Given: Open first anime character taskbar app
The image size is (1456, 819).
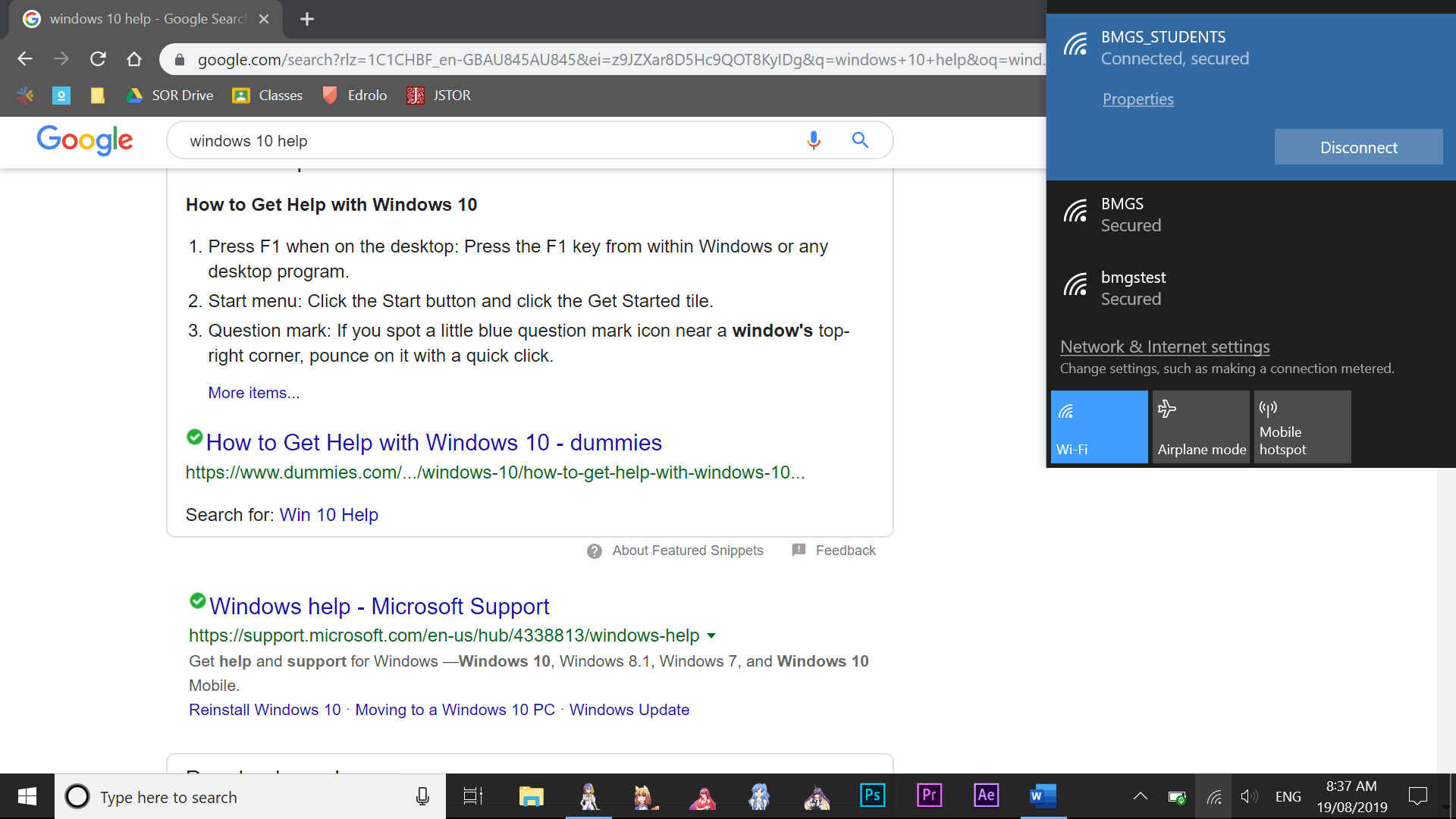Looking at the screenshot, I should 588,796.
